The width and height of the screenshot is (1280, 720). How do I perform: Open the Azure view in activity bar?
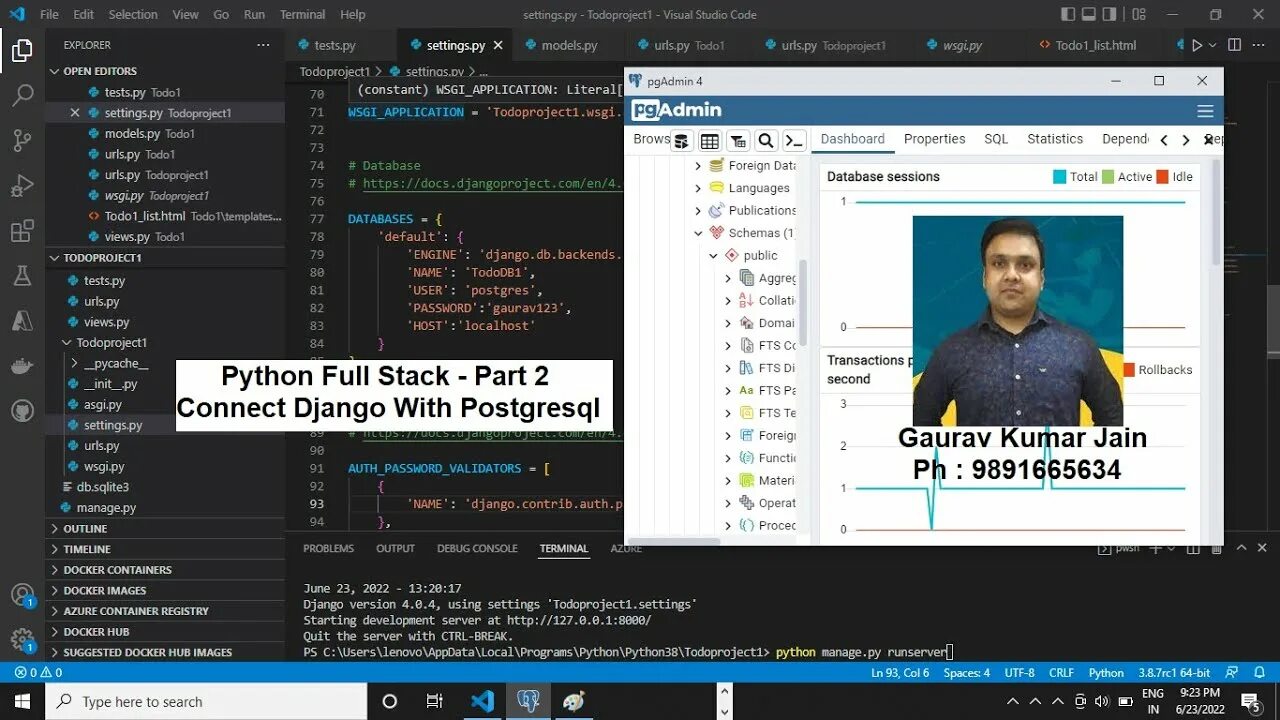click(x=22, y=321)
